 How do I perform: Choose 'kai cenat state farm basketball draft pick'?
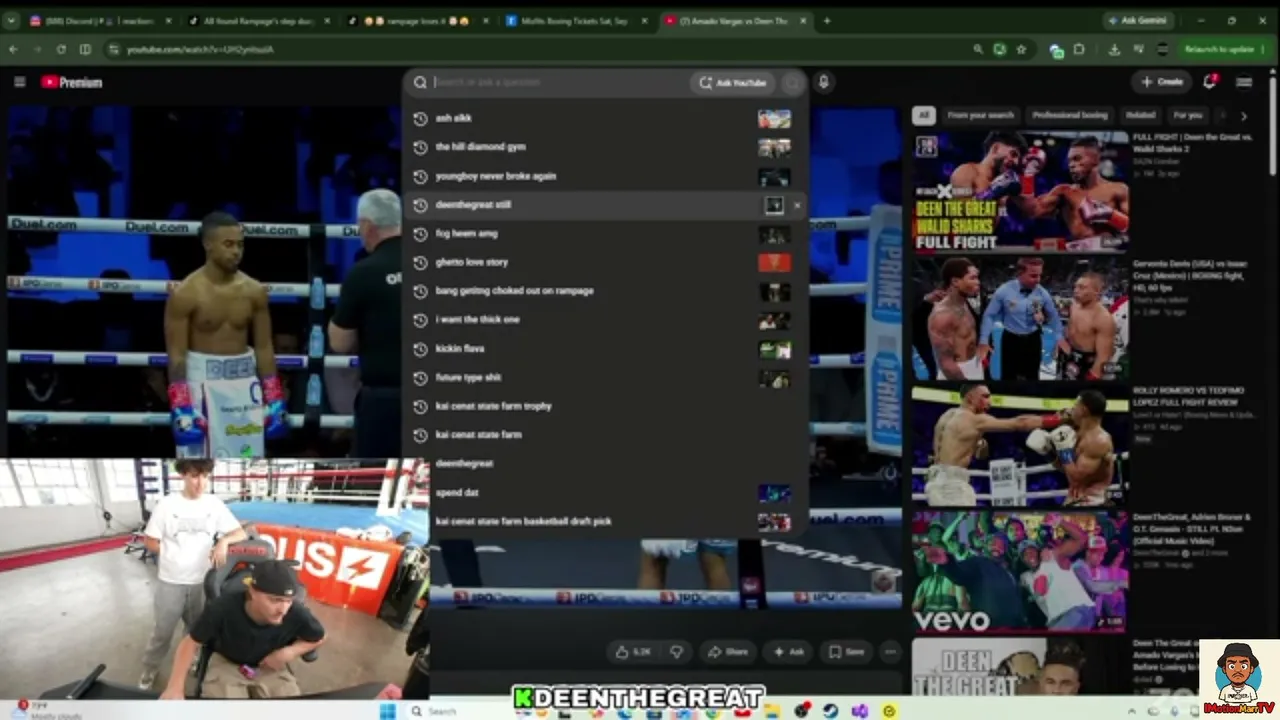click(606, 522)
